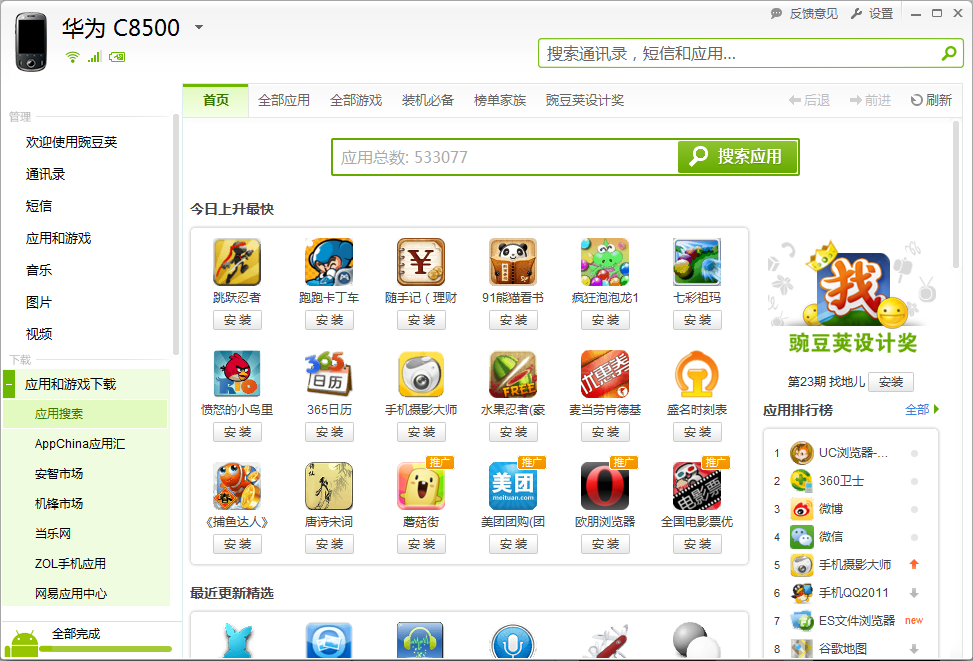
Task: Open the 水果忍者 Fruit Ninja icon
Action: pyautogui.click(x=513, y=374)
